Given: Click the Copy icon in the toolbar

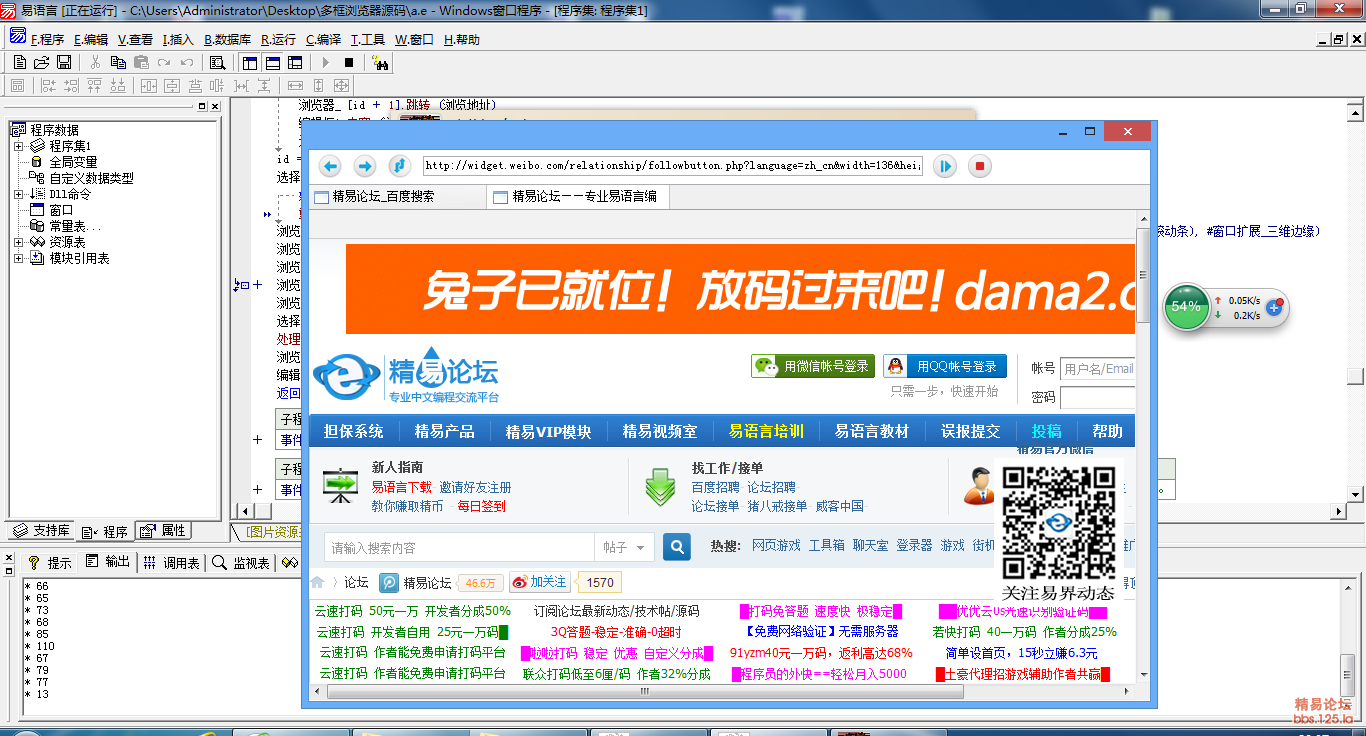Looking at the screenshot, I should click(x=118, y=62).
